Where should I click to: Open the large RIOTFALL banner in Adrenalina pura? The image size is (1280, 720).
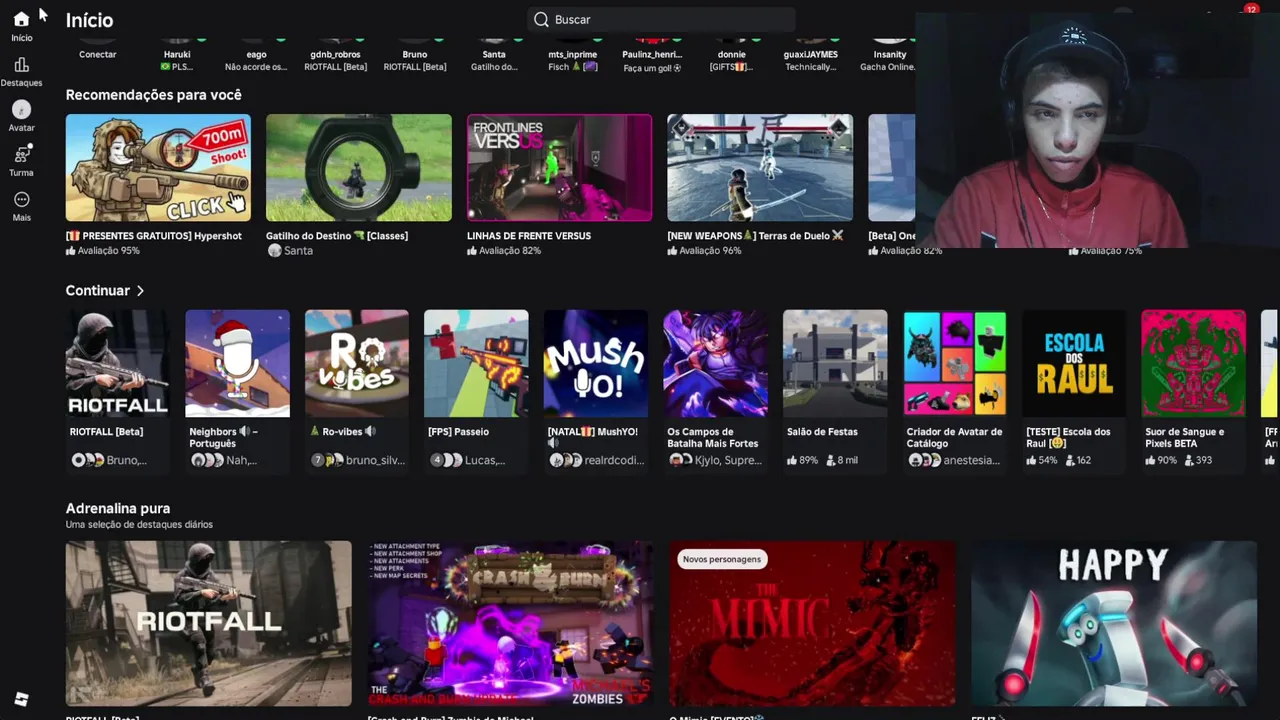click(x=209, y=624)
